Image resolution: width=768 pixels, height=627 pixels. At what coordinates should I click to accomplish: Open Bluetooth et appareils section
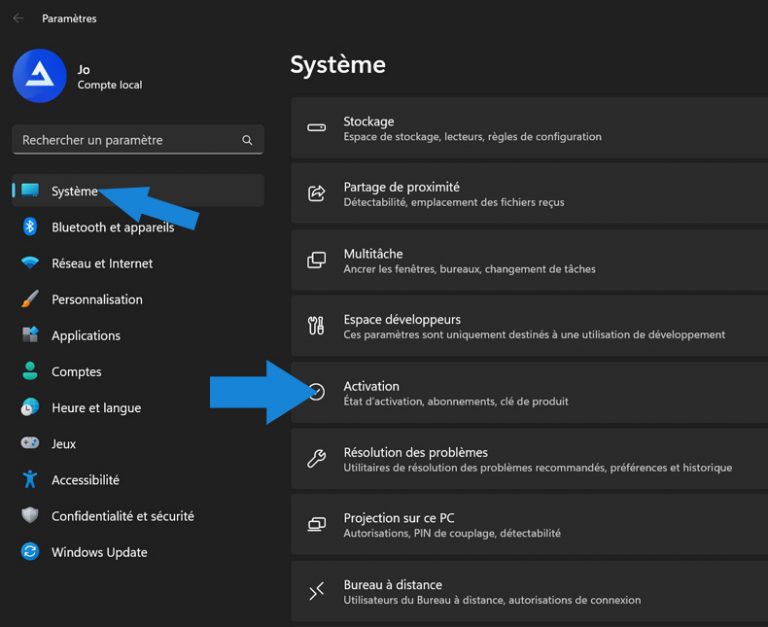coord(113,227)
